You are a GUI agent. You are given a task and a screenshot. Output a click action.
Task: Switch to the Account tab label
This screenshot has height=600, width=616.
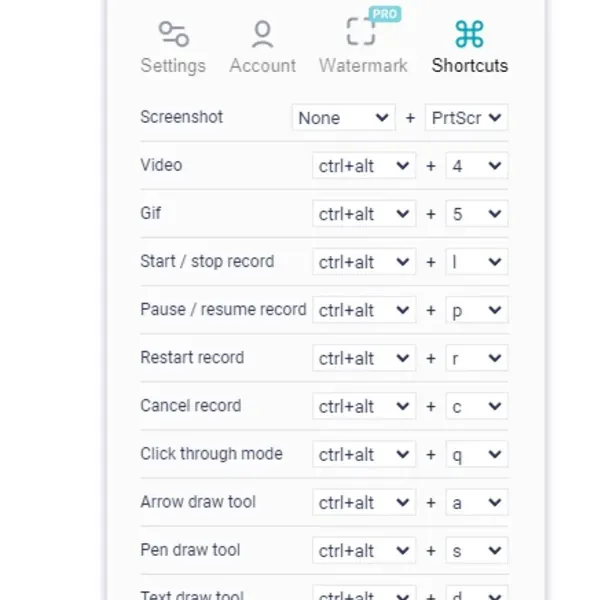263,66
